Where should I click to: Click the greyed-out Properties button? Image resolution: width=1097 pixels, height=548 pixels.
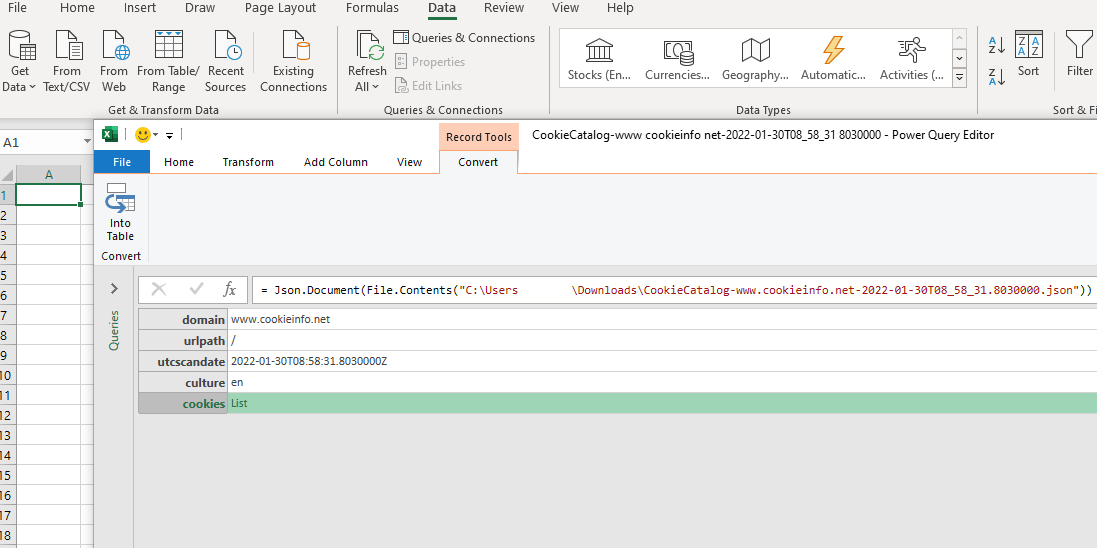[x=430, y=62]
